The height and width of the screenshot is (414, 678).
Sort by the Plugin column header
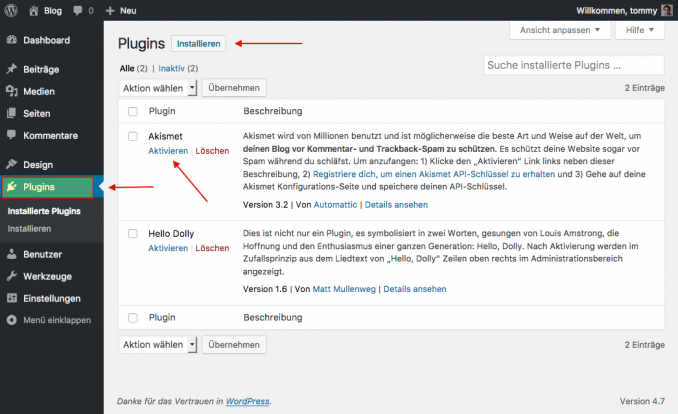(162, 111)
